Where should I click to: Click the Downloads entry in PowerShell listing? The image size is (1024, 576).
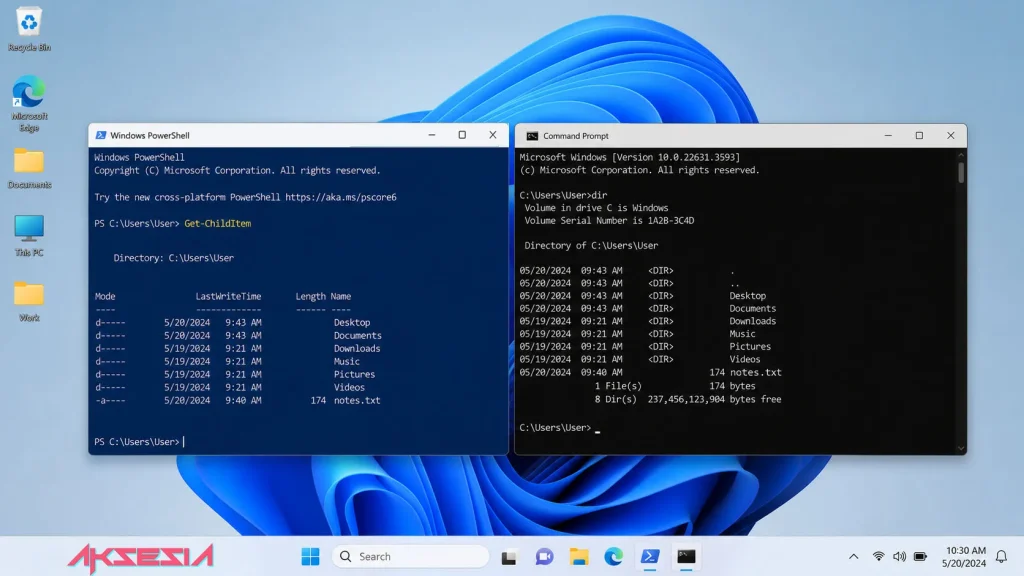point(357,349)
